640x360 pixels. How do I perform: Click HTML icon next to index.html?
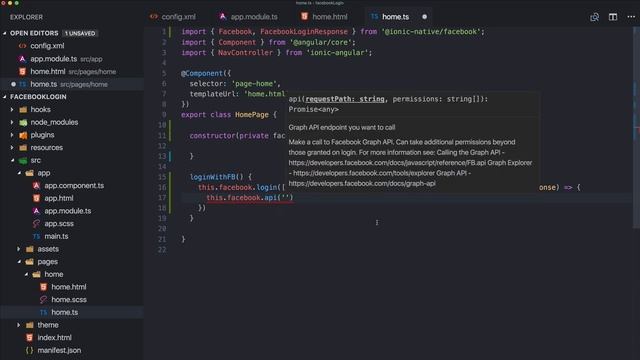coord(29,338)
